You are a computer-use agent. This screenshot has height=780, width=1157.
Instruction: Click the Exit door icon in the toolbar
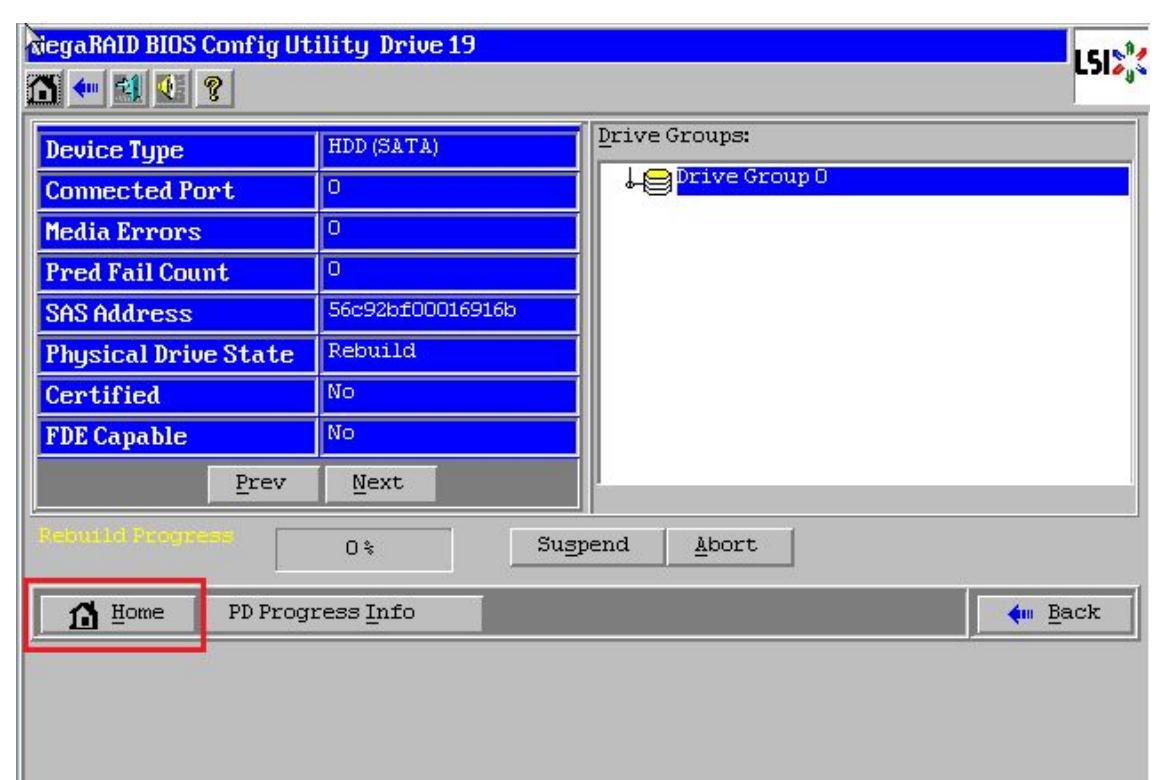pyautogui.click(x=128, y=89)
